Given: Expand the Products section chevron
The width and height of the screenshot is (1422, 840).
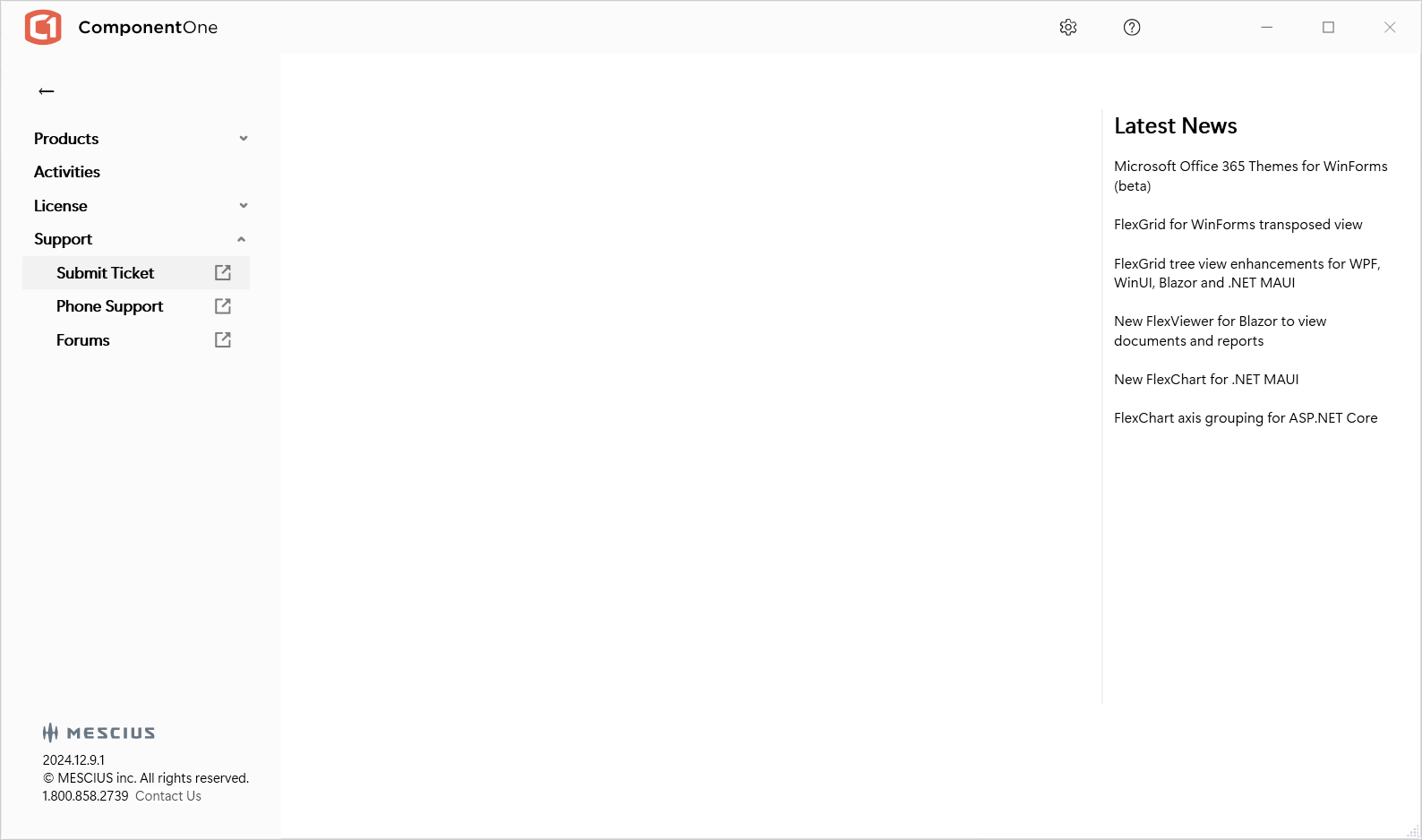Looking at the screenshot, I should 244,139.
